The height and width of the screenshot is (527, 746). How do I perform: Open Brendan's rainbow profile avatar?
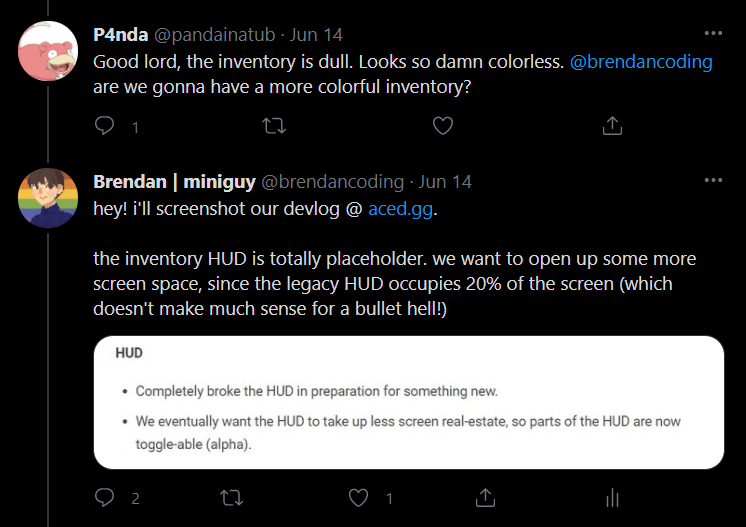point(48,197)
